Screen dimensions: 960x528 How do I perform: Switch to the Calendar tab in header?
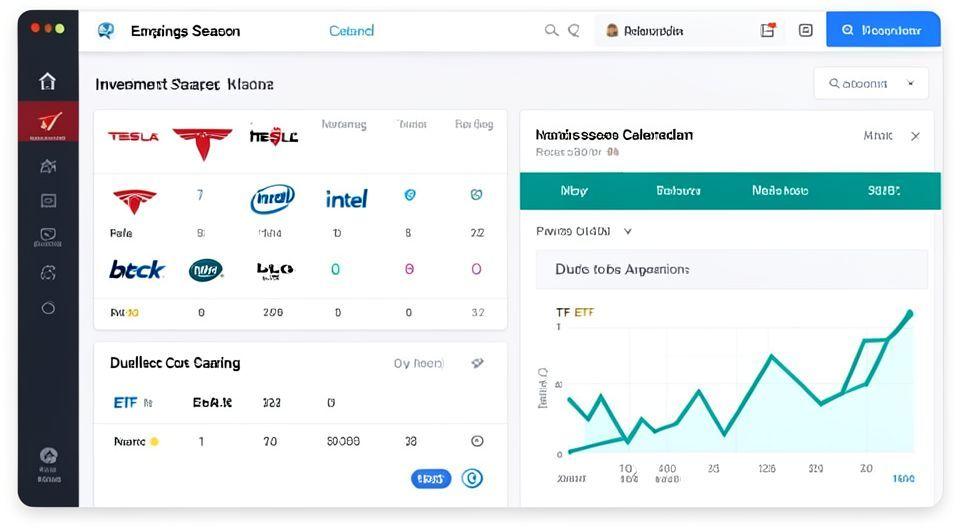351,31
